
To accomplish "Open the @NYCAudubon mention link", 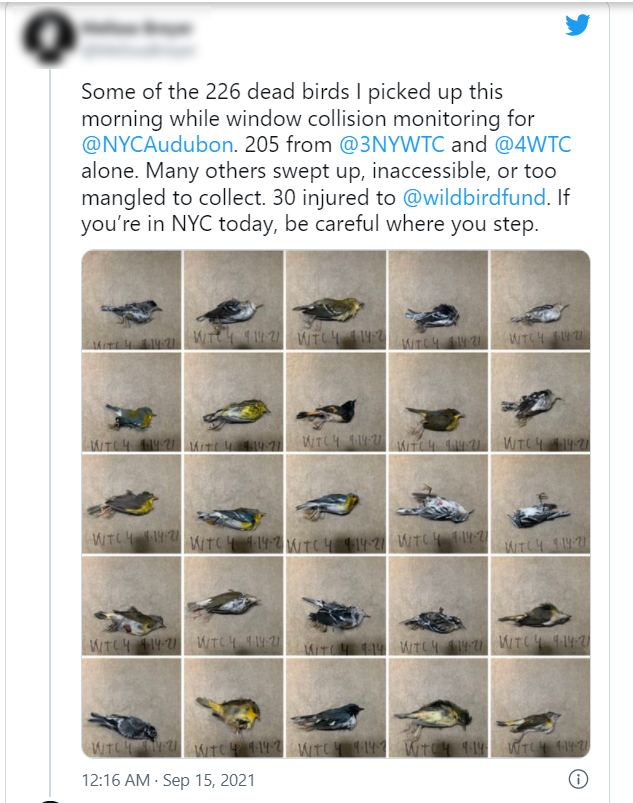I will tap(157, 145).
